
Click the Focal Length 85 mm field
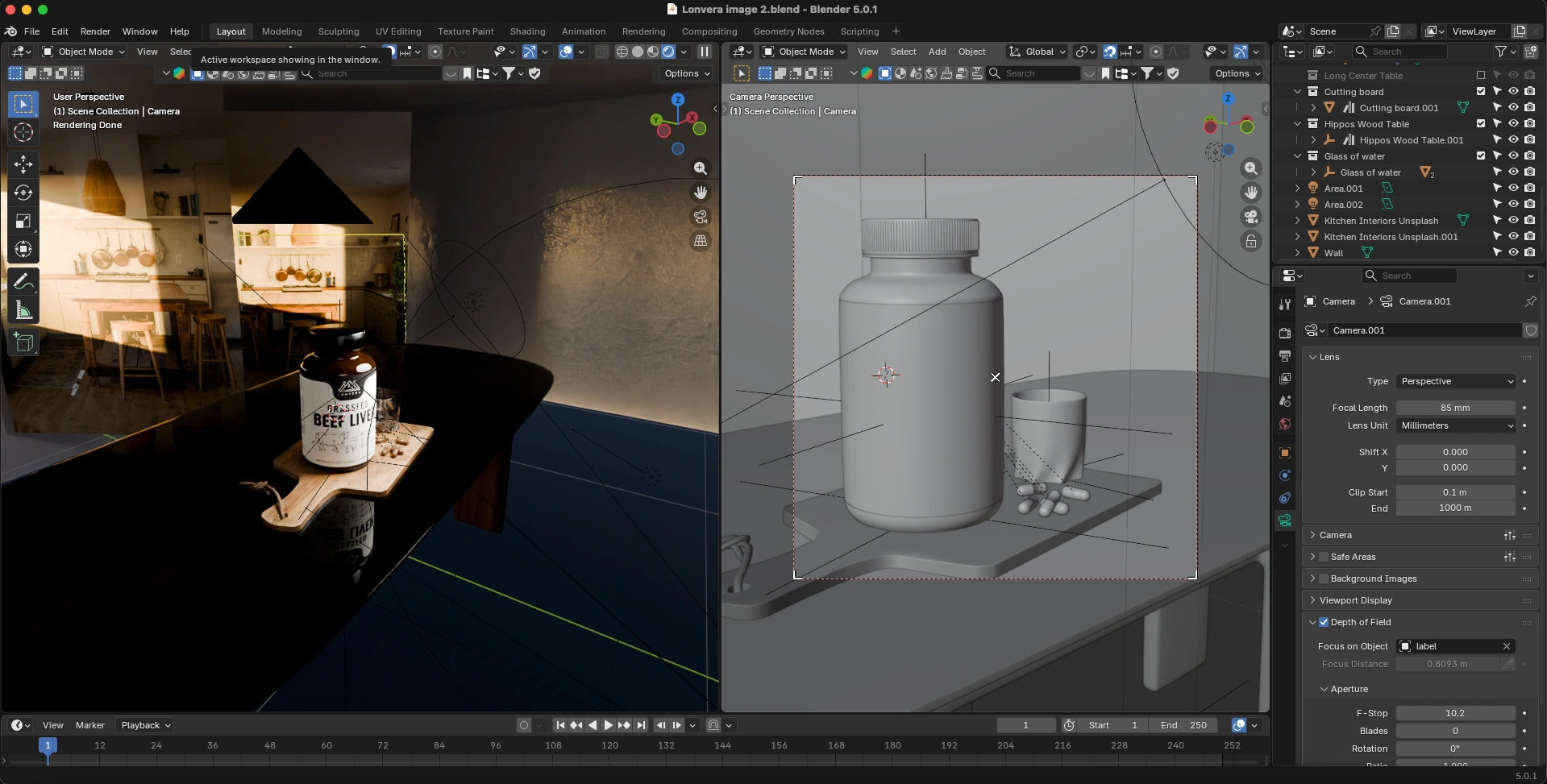point(1455,408)
